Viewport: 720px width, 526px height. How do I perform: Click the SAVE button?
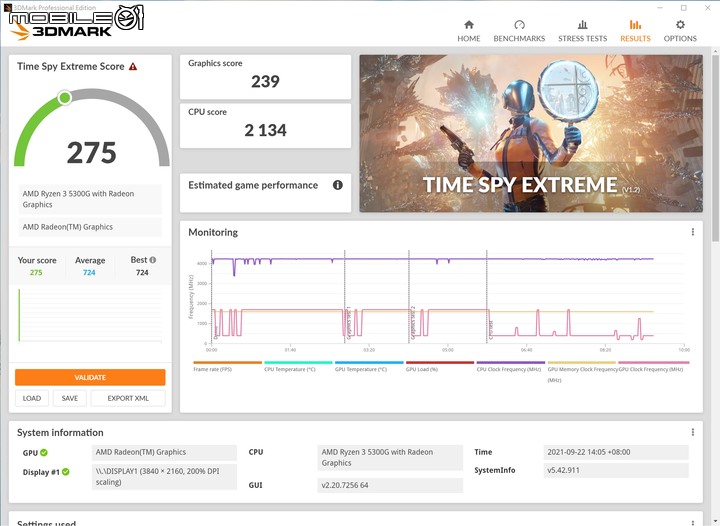pos(70,398)
